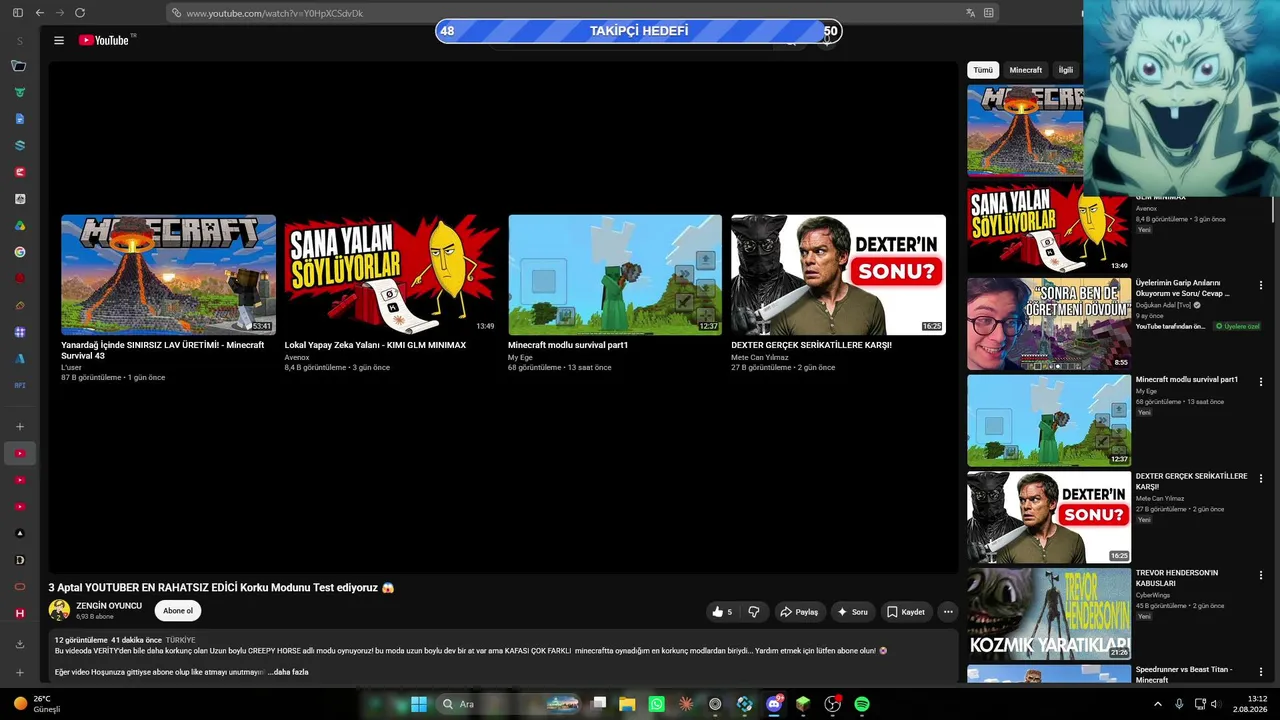Open the three-dot more actions menu under video
Viewport: 1280px width, 720px height.
[x=948, y=612]
